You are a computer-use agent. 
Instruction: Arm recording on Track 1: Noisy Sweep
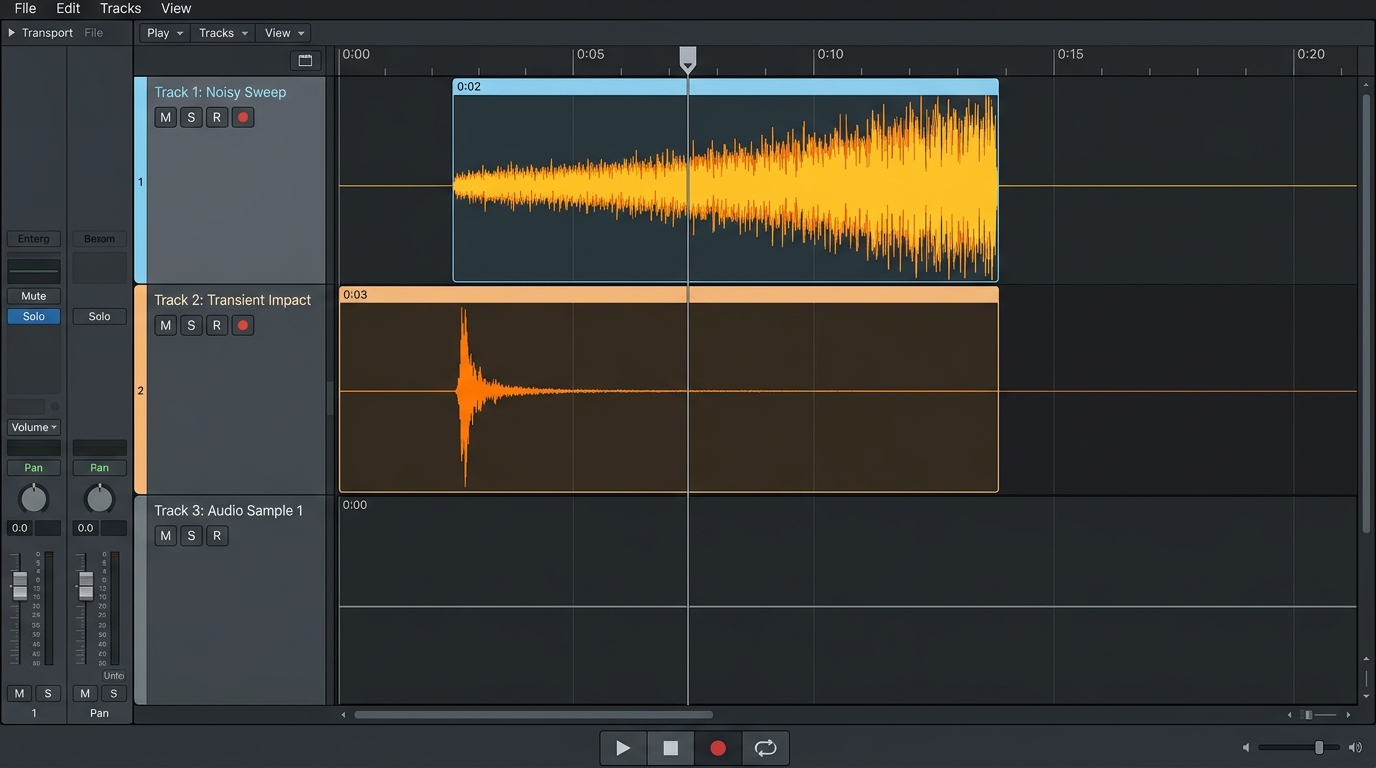coord(243,117)
